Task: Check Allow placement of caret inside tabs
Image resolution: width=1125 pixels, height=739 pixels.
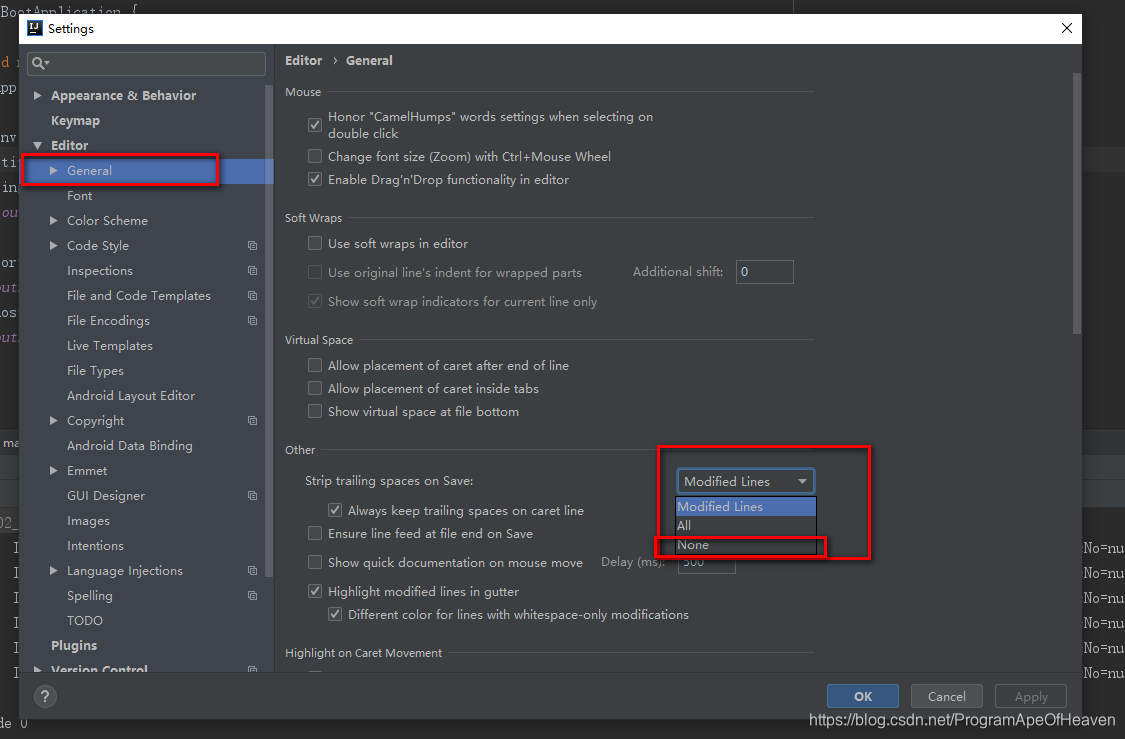Action: point(315,388)
